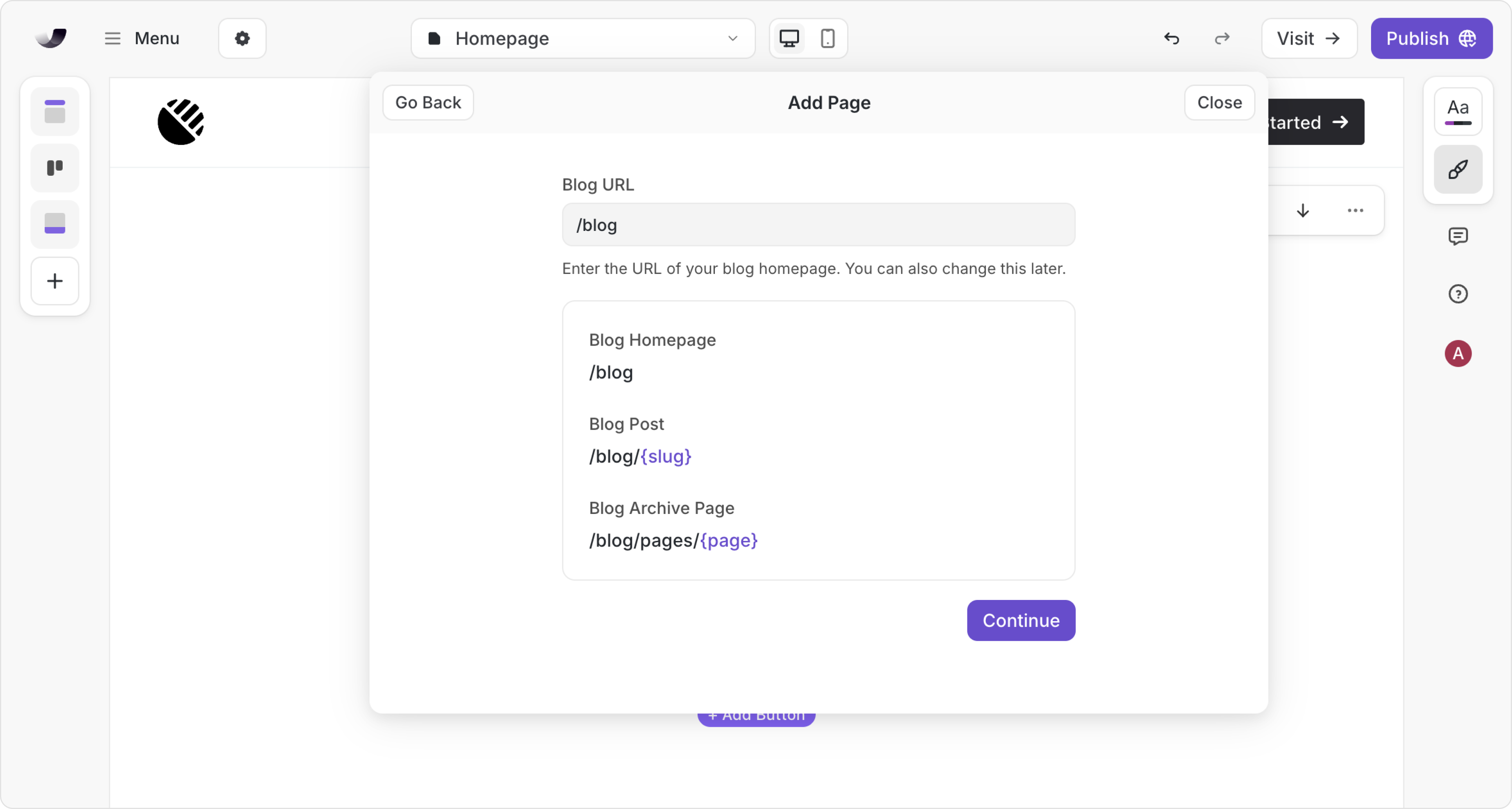Click the redo arrow icon
The height and width of the screenshot is (809, 1512).
pyautogui.click(x=1222, y=39)
